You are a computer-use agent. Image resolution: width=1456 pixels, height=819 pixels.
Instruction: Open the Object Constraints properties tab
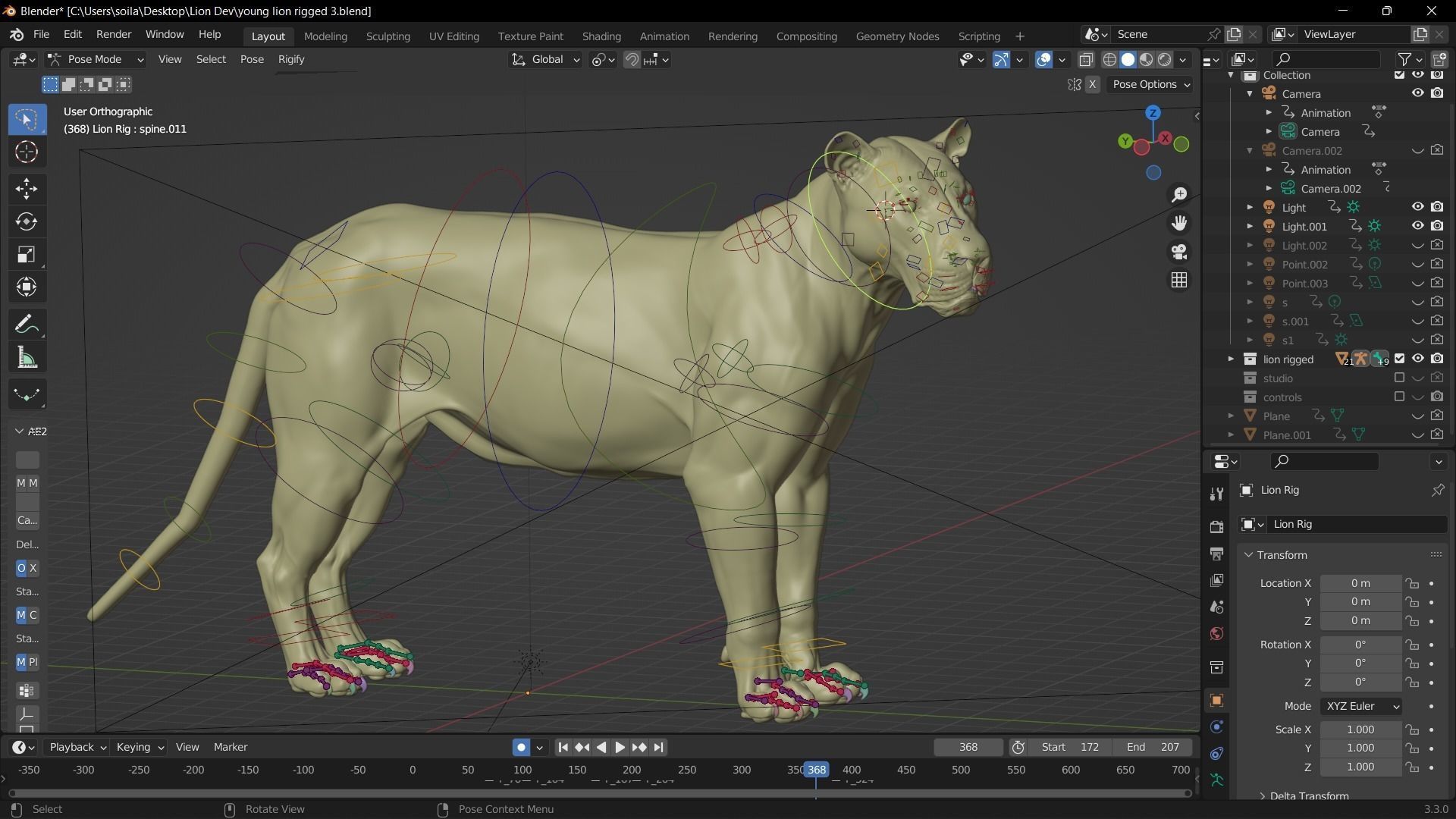pyautogui.click(x=1217, y=754)
